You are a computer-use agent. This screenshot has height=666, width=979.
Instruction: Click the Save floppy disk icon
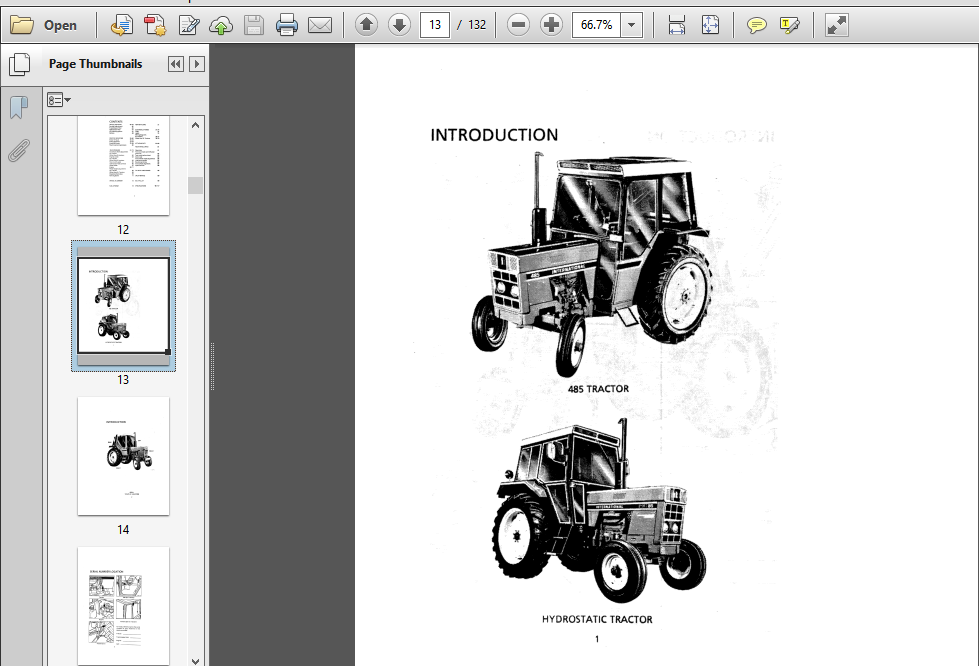(x=253, y=25)
